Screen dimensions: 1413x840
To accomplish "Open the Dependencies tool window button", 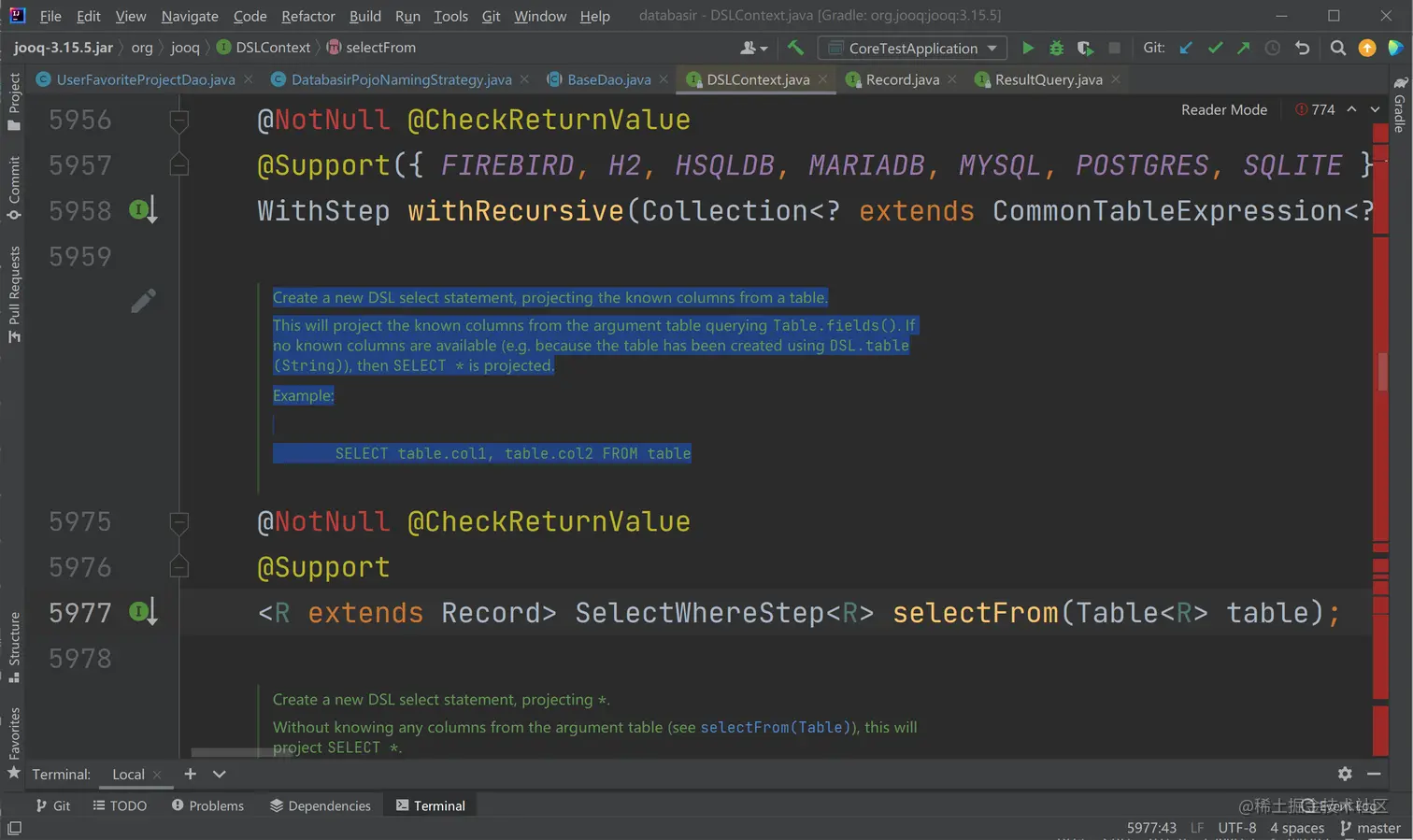I will coord(321,805).
